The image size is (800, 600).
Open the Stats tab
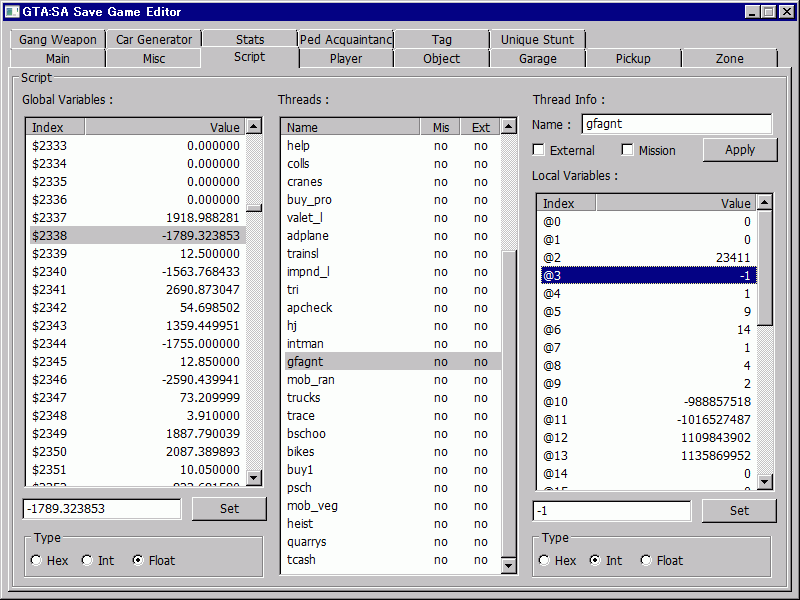point(249,39)
